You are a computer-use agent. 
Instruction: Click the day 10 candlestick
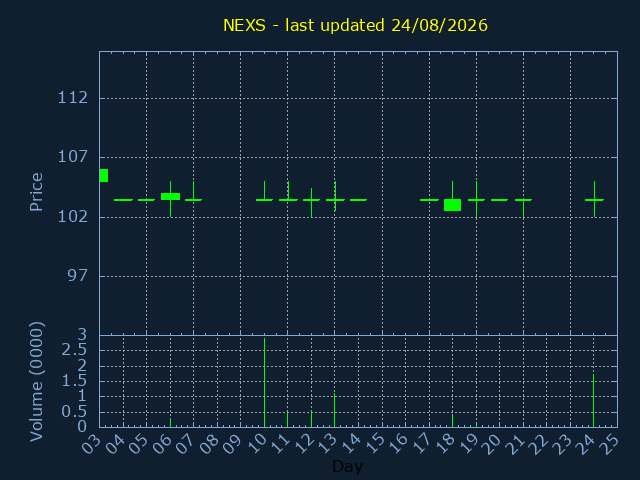(264, 191)
